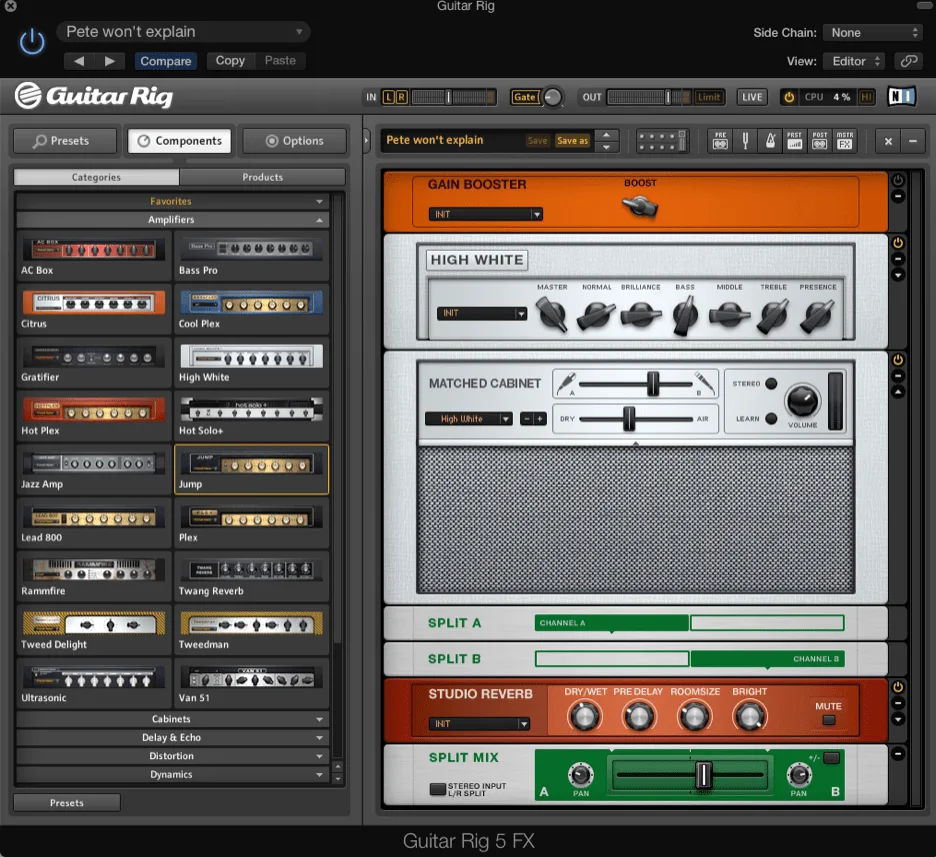The image size is (936, 857).
Task: Show the MSTR FX master effects
Action: (845, 141)
